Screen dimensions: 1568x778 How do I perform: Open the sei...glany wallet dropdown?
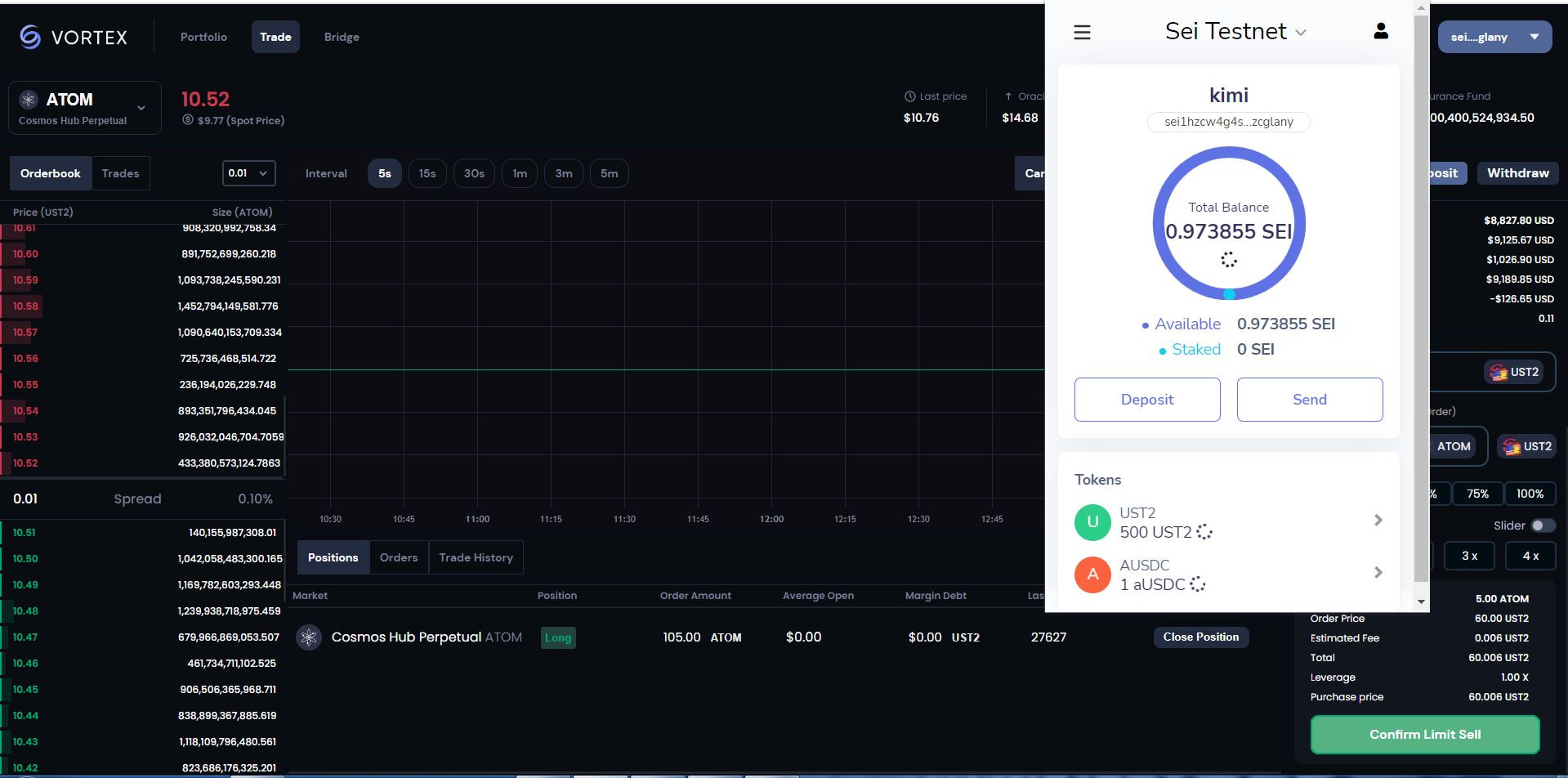coord(1494,37)
